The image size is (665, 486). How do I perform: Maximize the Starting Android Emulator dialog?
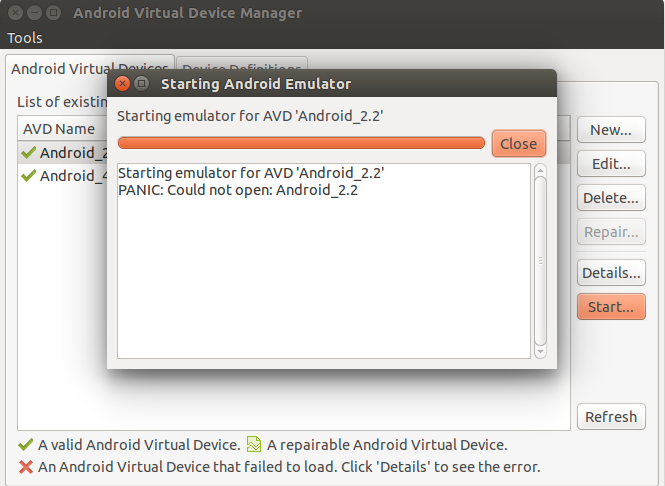142,84
